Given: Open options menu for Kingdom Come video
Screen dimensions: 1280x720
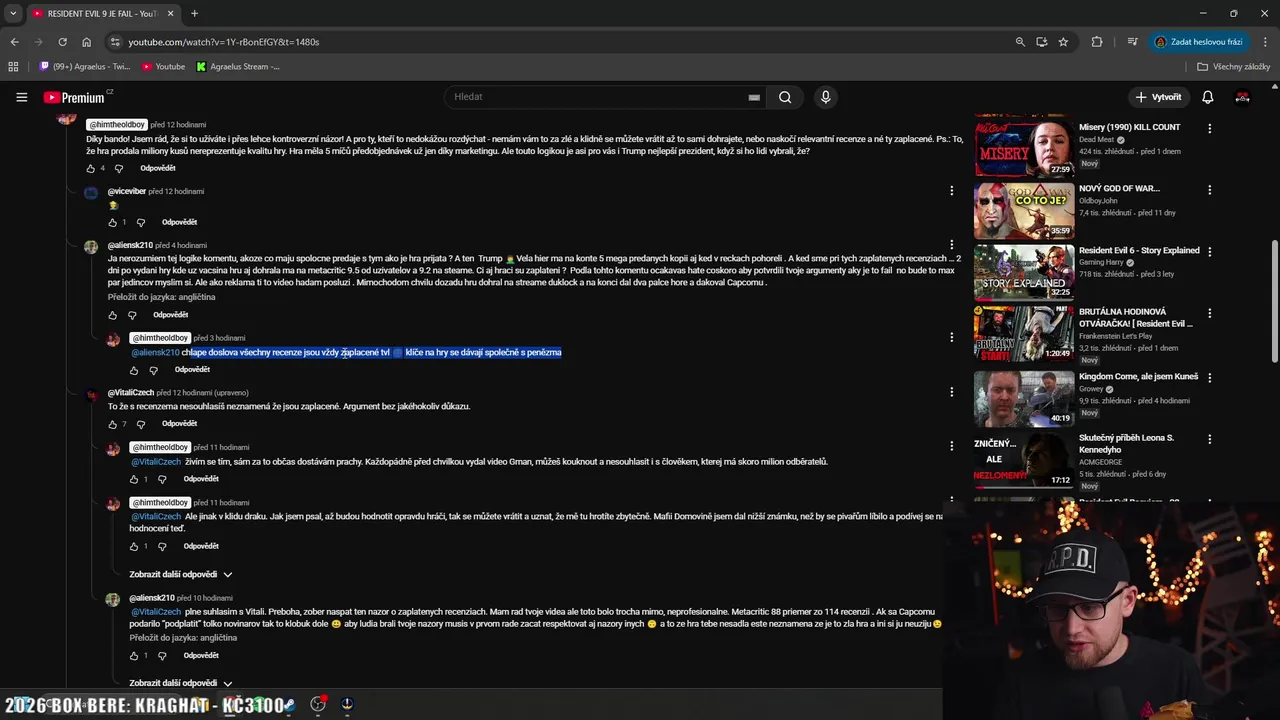Looking at the screenshot, I should [1209, 378].
